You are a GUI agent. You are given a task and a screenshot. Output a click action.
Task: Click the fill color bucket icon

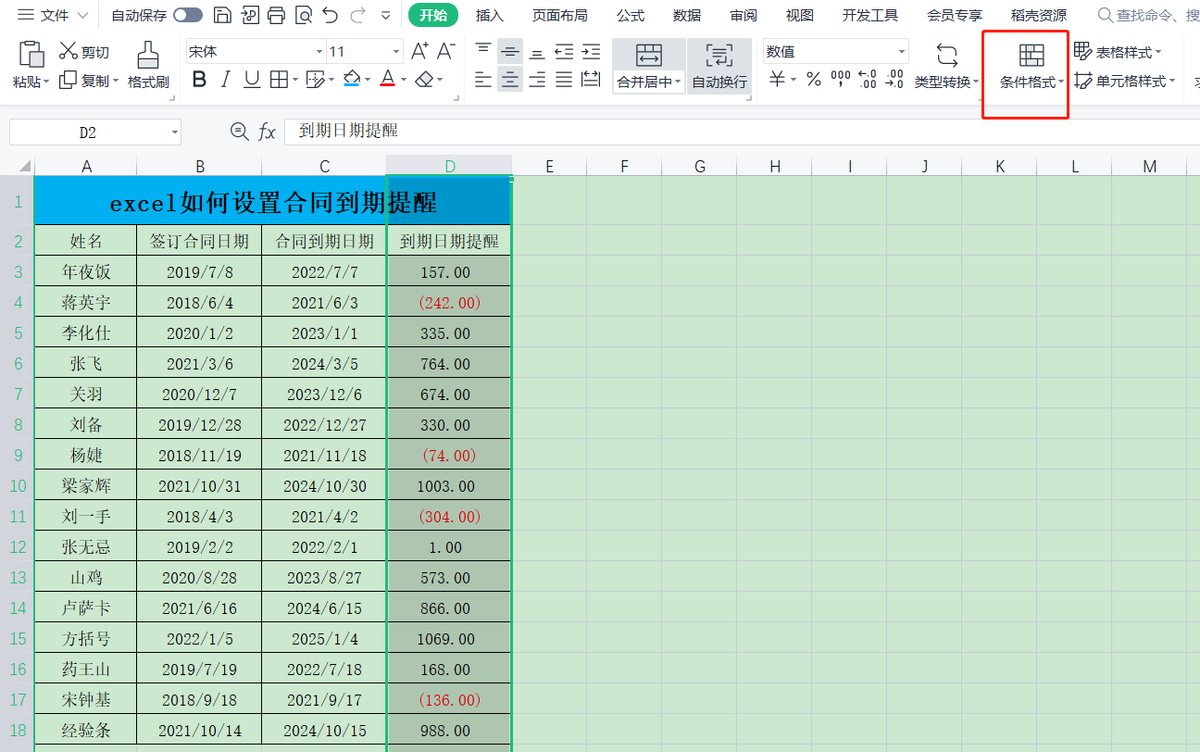(x=351, y=80)
